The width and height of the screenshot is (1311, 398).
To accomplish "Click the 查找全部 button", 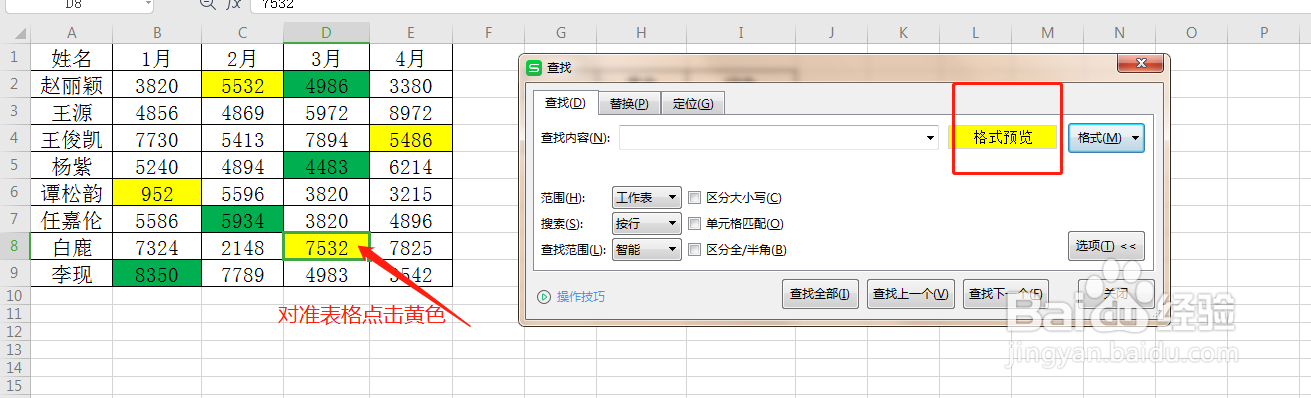I will (819, 294).
